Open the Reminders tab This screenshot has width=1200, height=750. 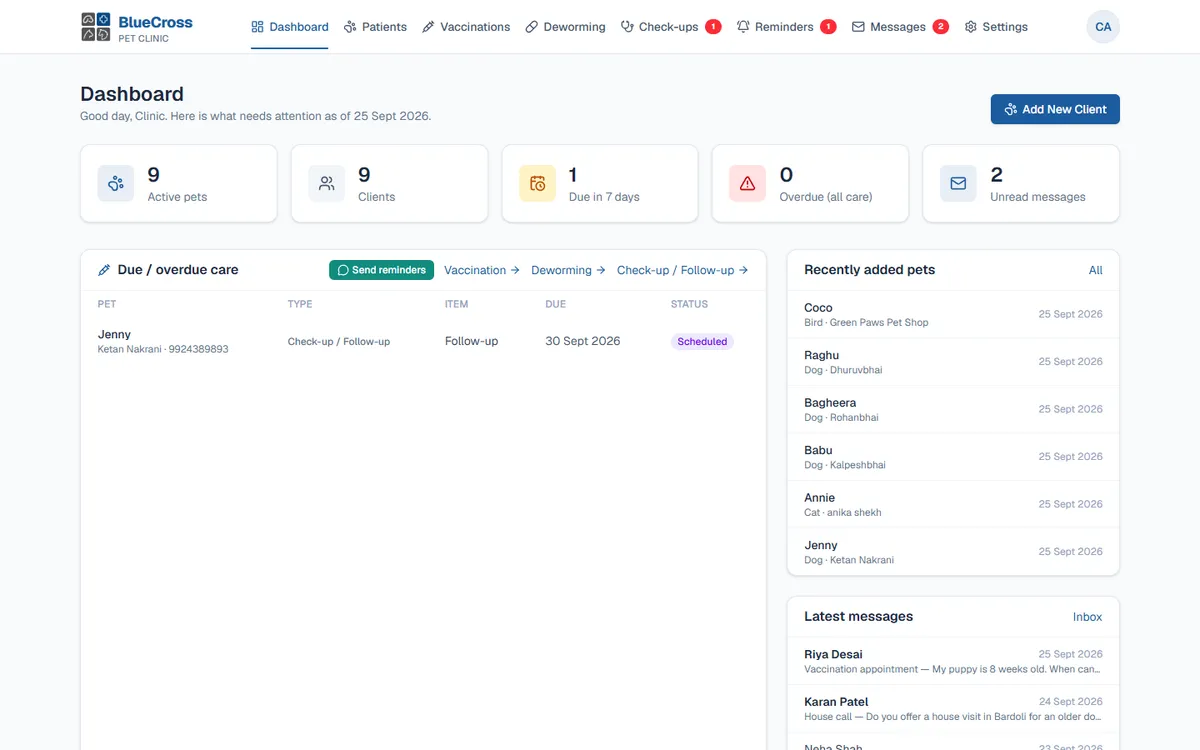[x=787, y=27]
